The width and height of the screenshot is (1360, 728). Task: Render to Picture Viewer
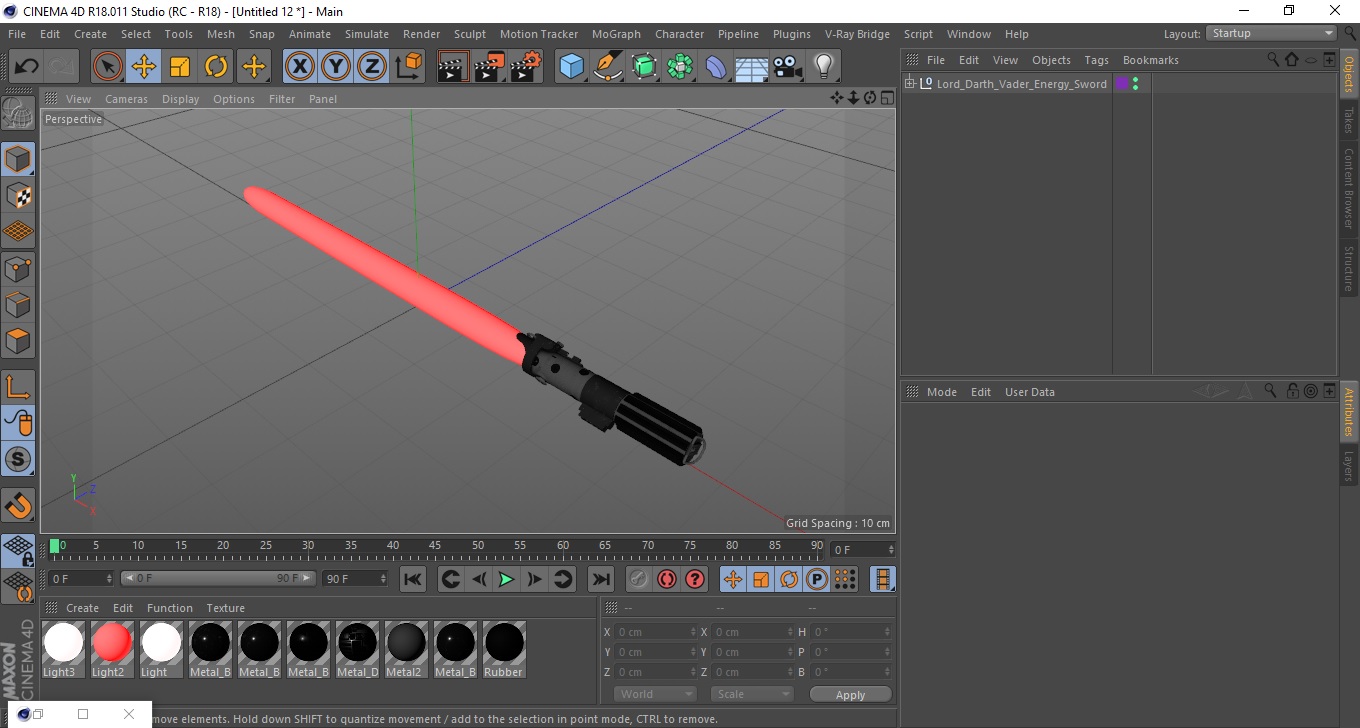point(489,67)
